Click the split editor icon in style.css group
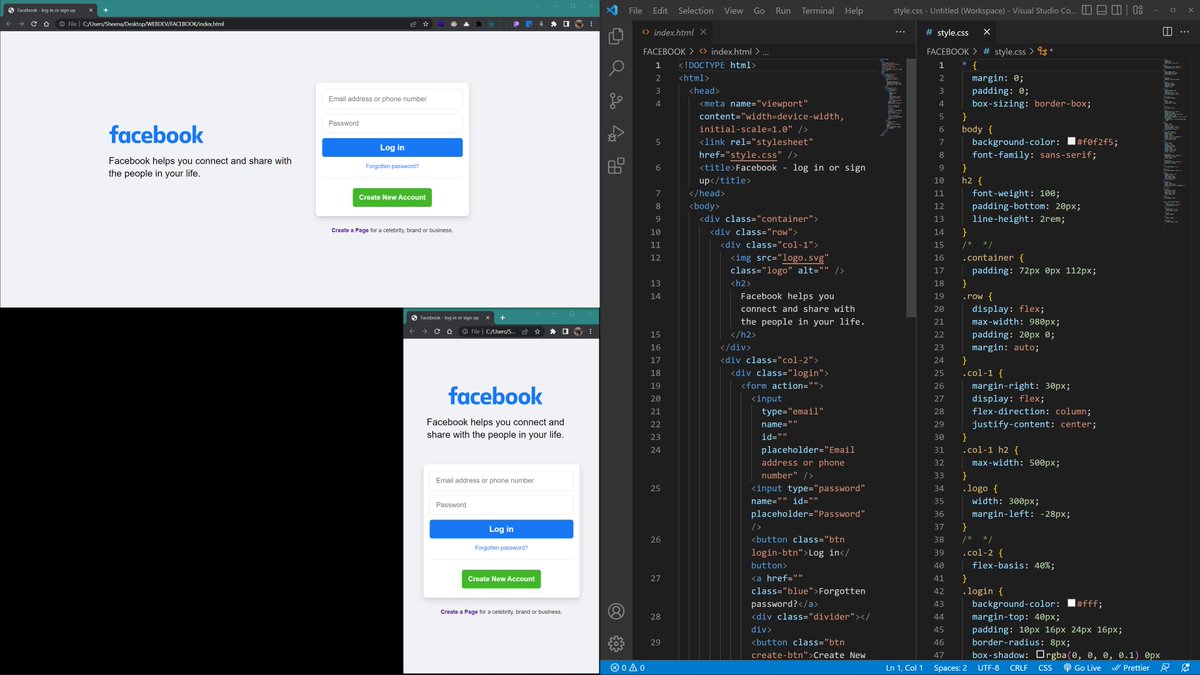Image resolution: width=1200 pixels, height=675 pixels. click(x=1167, y=32)
